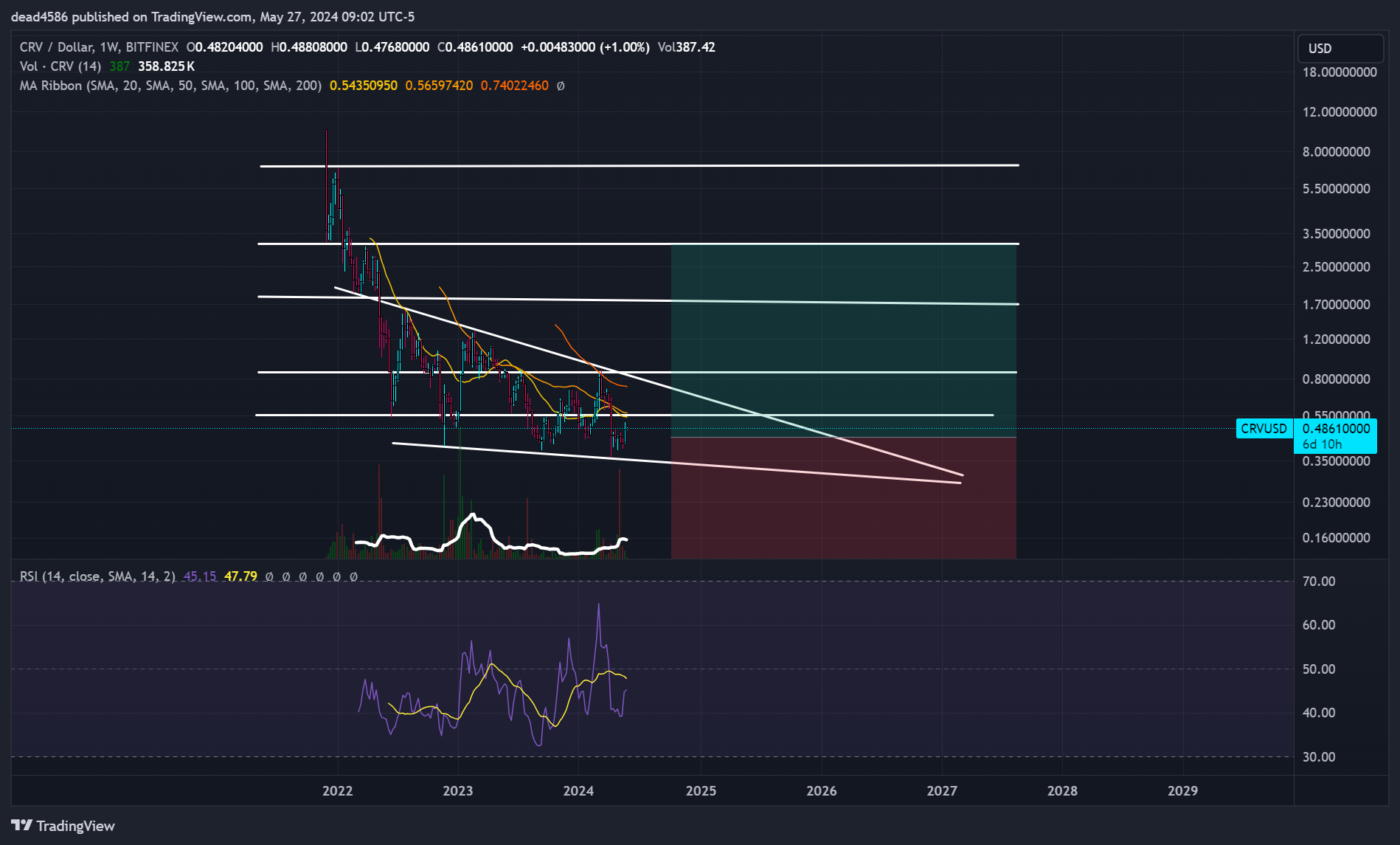Click the 2025 label on time axis

(x=701, y=791)
